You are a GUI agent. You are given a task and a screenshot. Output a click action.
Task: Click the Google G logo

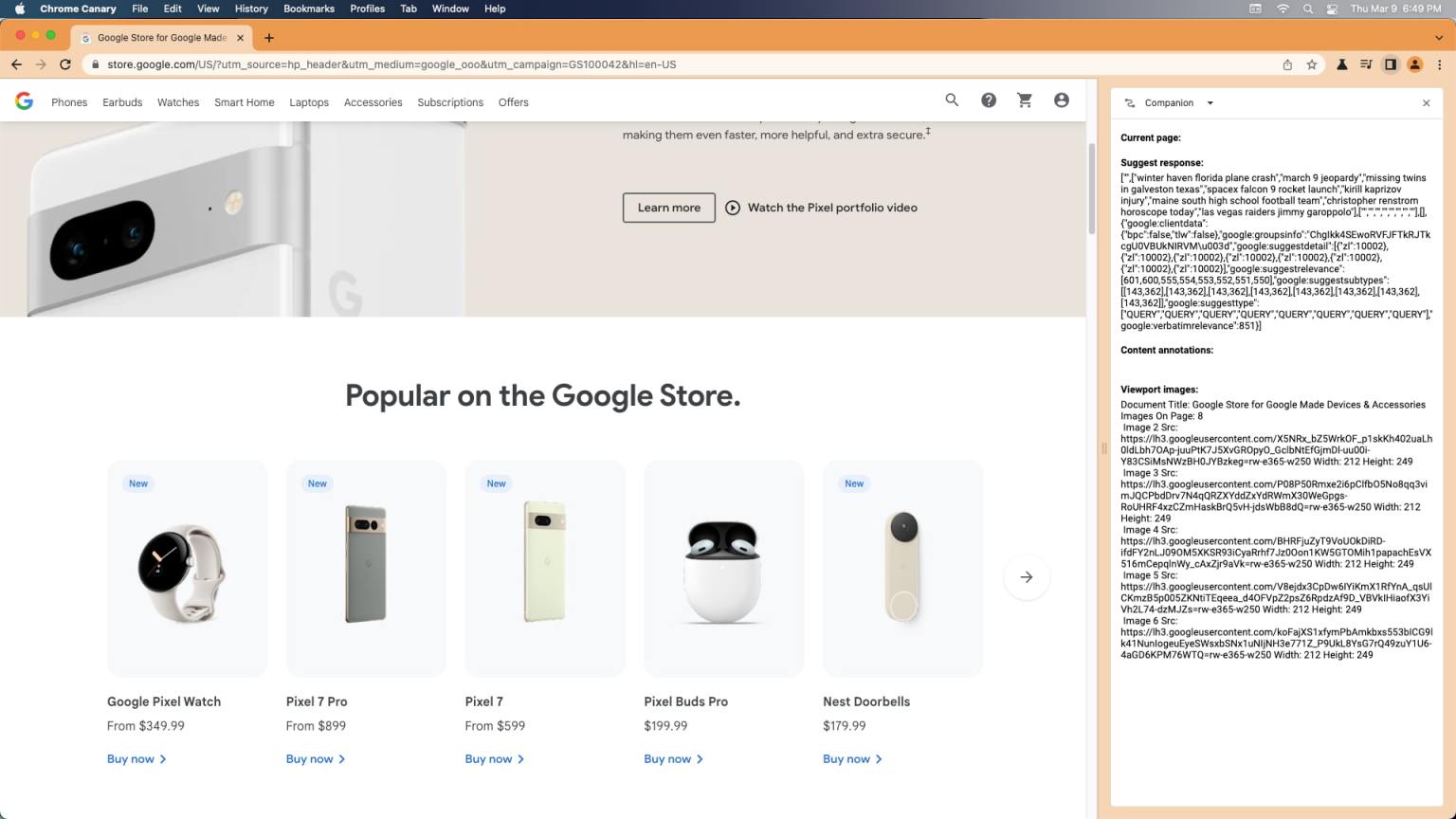coord(23,100)
